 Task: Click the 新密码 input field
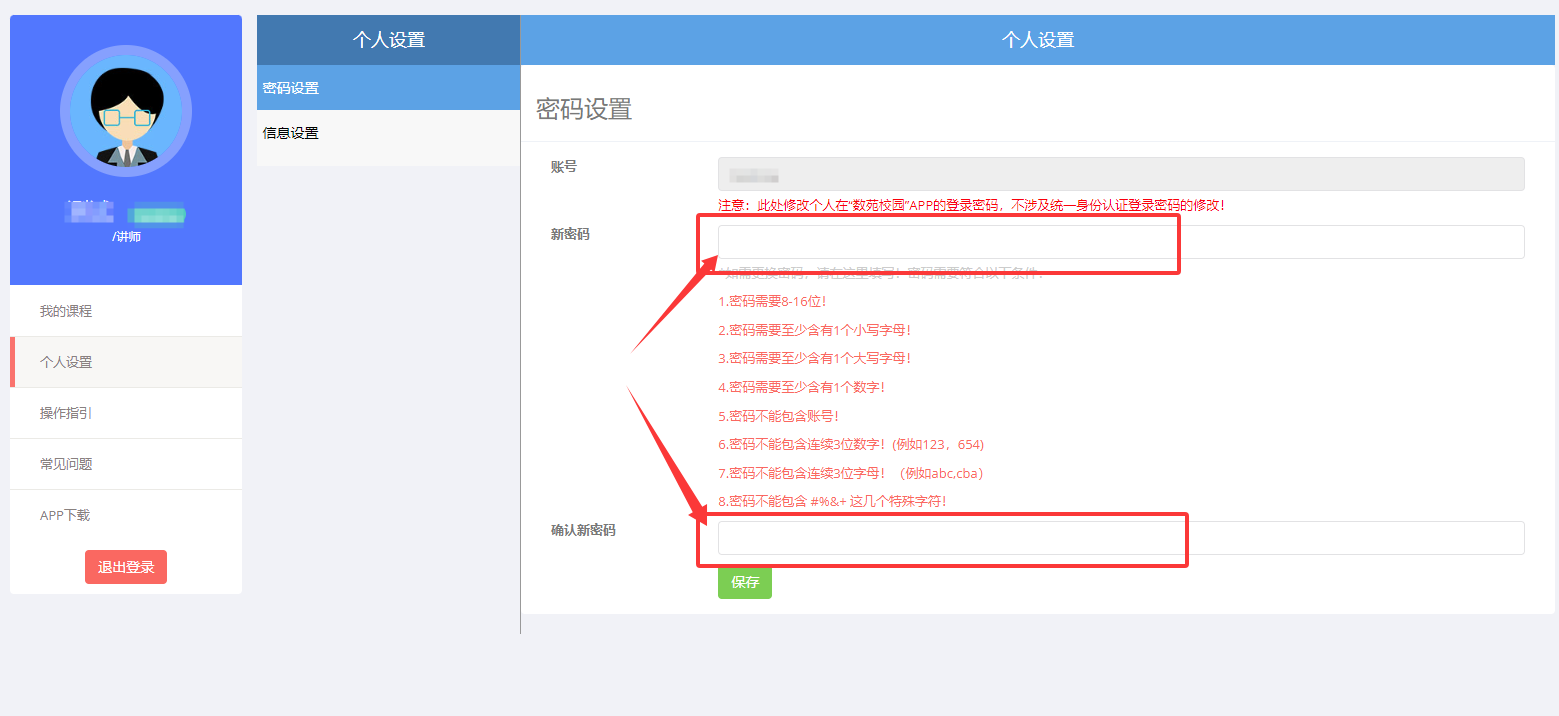[x=1121, y=242]
